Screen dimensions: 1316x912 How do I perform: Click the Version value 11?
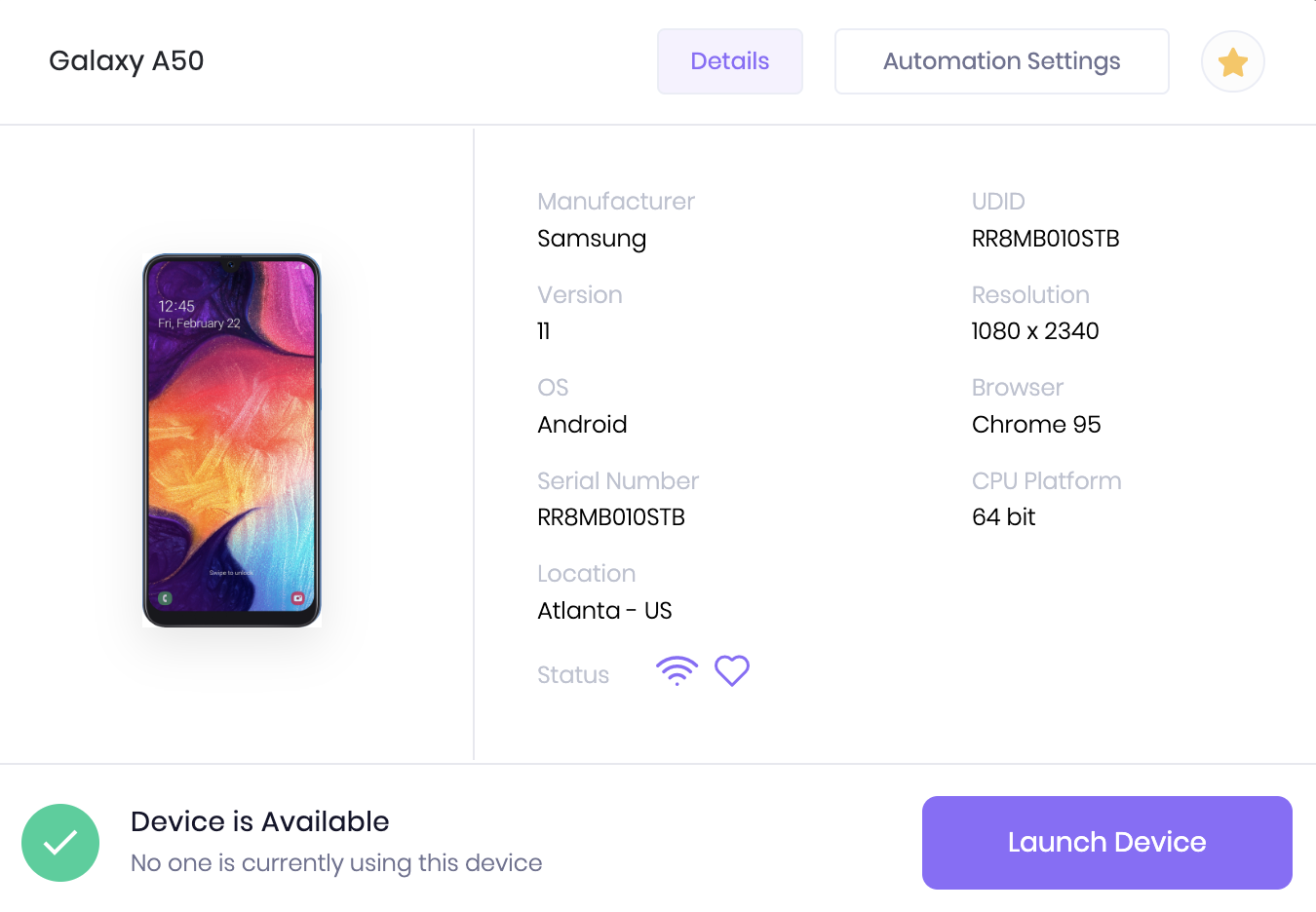[544, 331]
